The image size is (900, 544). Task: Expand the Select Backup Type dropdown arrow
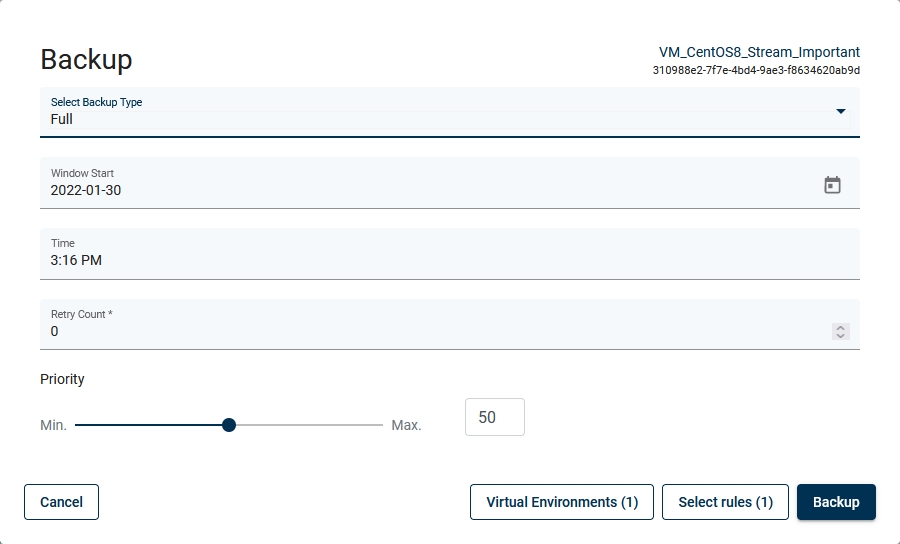pos(840,111)
